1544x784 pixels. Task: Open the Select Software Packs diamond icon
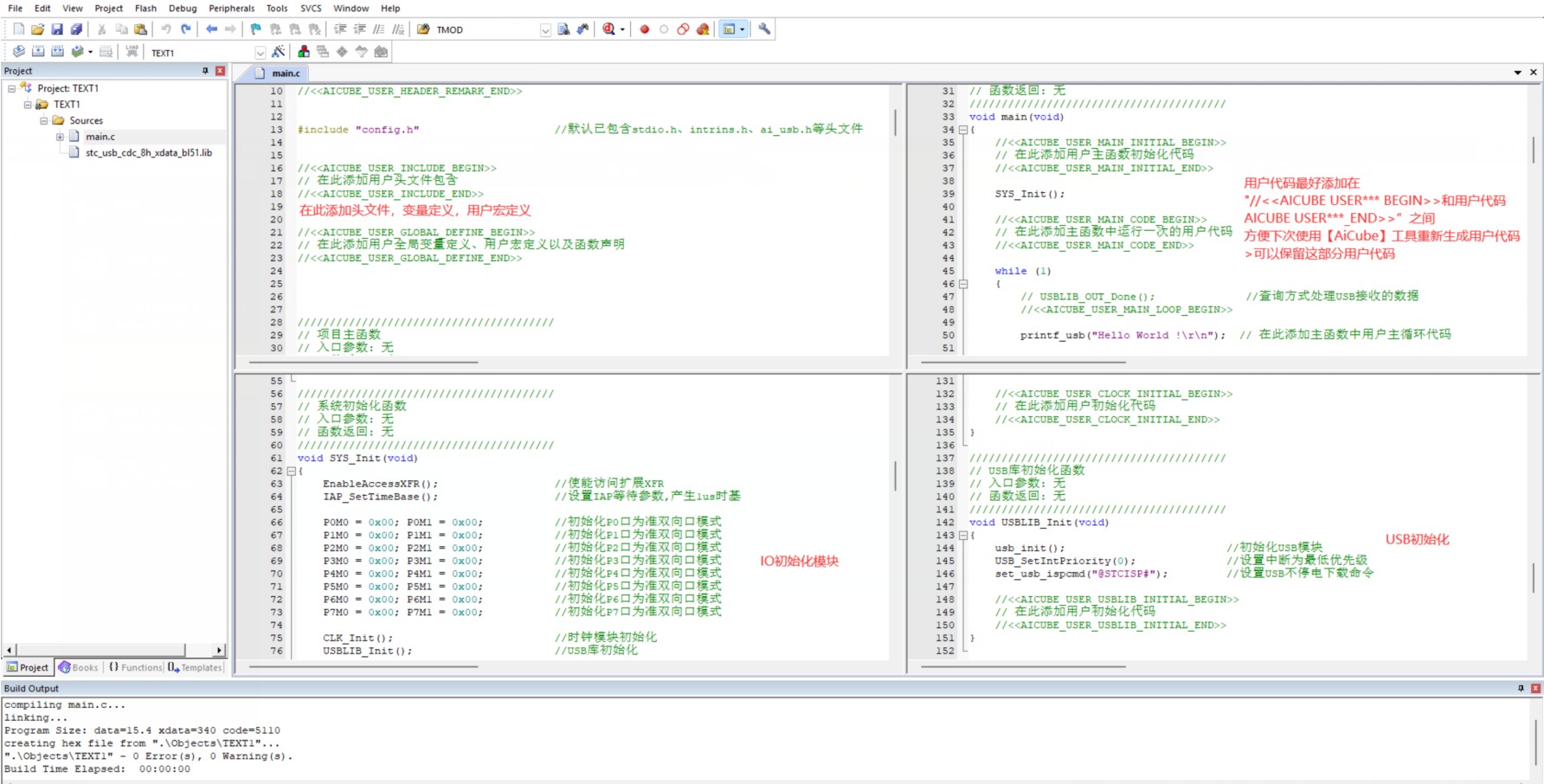tap(342, 52)
